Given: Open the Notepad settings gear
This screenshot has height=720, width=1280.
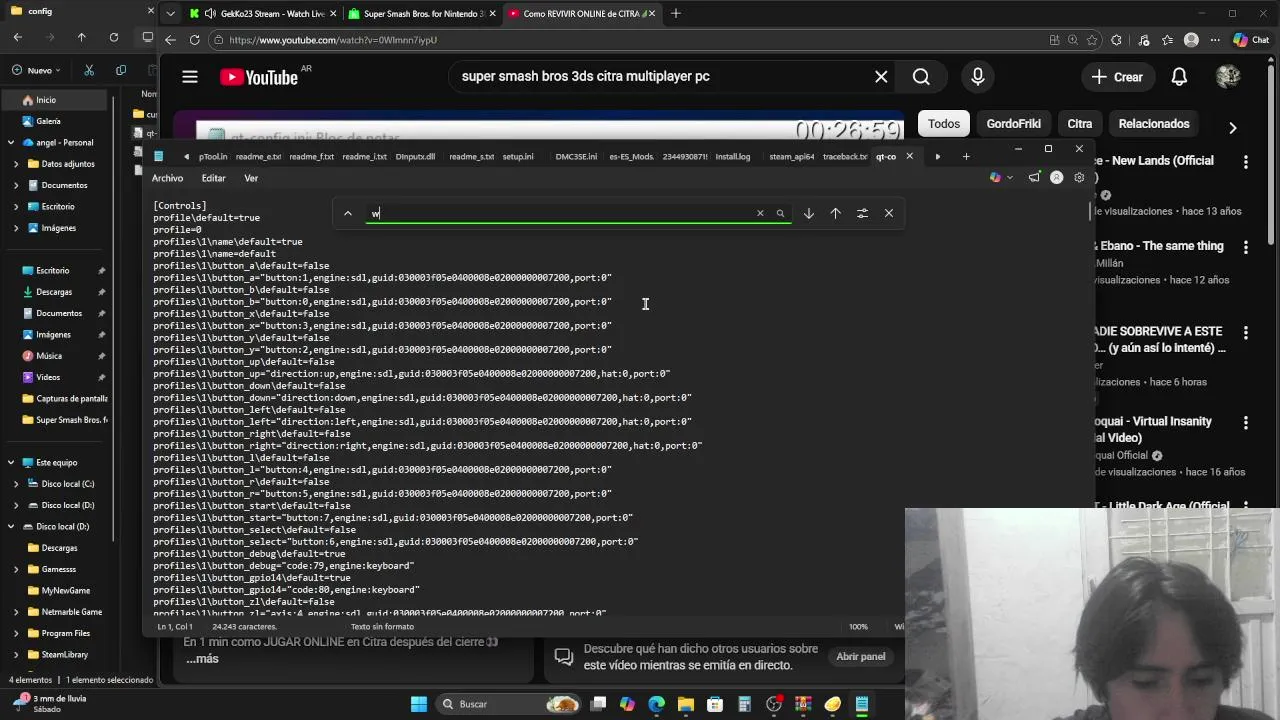Looking at the screenshot, I should click(x=1079, y=178).
